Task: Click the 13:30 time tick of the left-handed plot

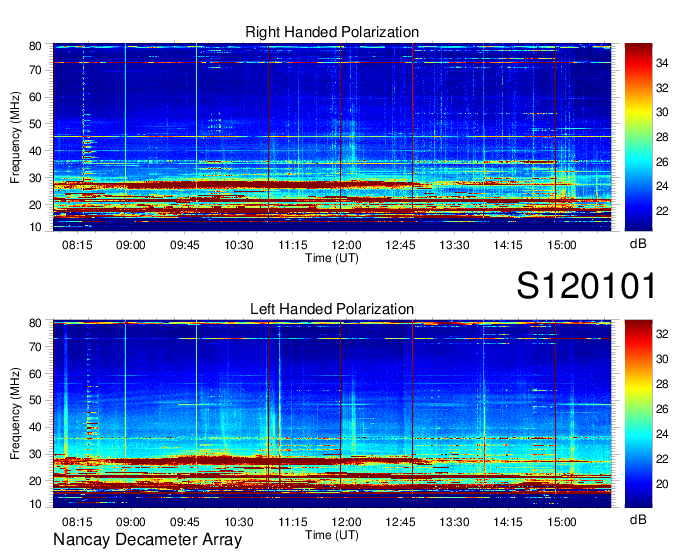Action: click(x=454, y=522)
